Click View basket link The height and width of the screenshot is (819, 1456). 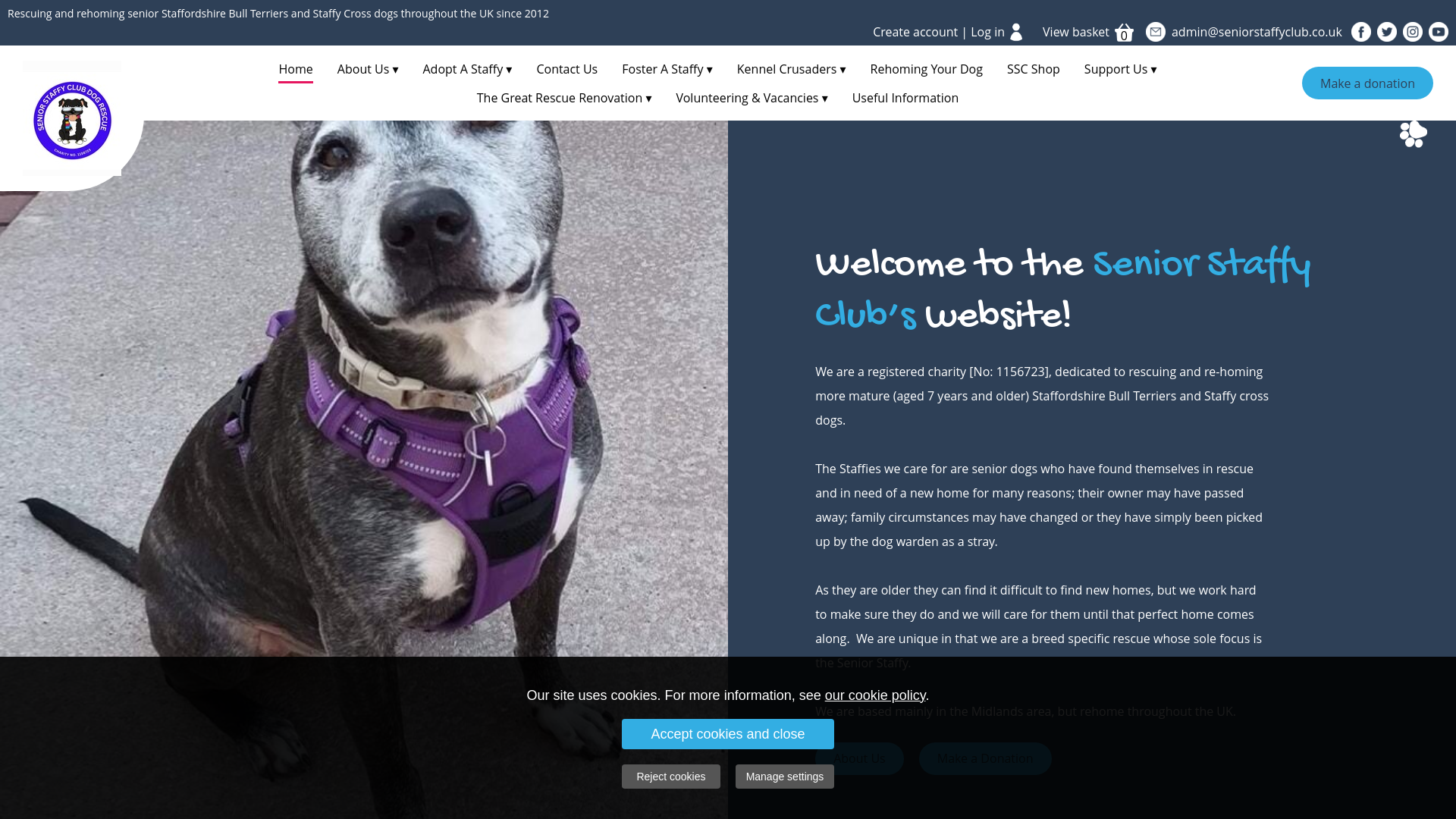pyautogui.click(x=1075, y=32)
